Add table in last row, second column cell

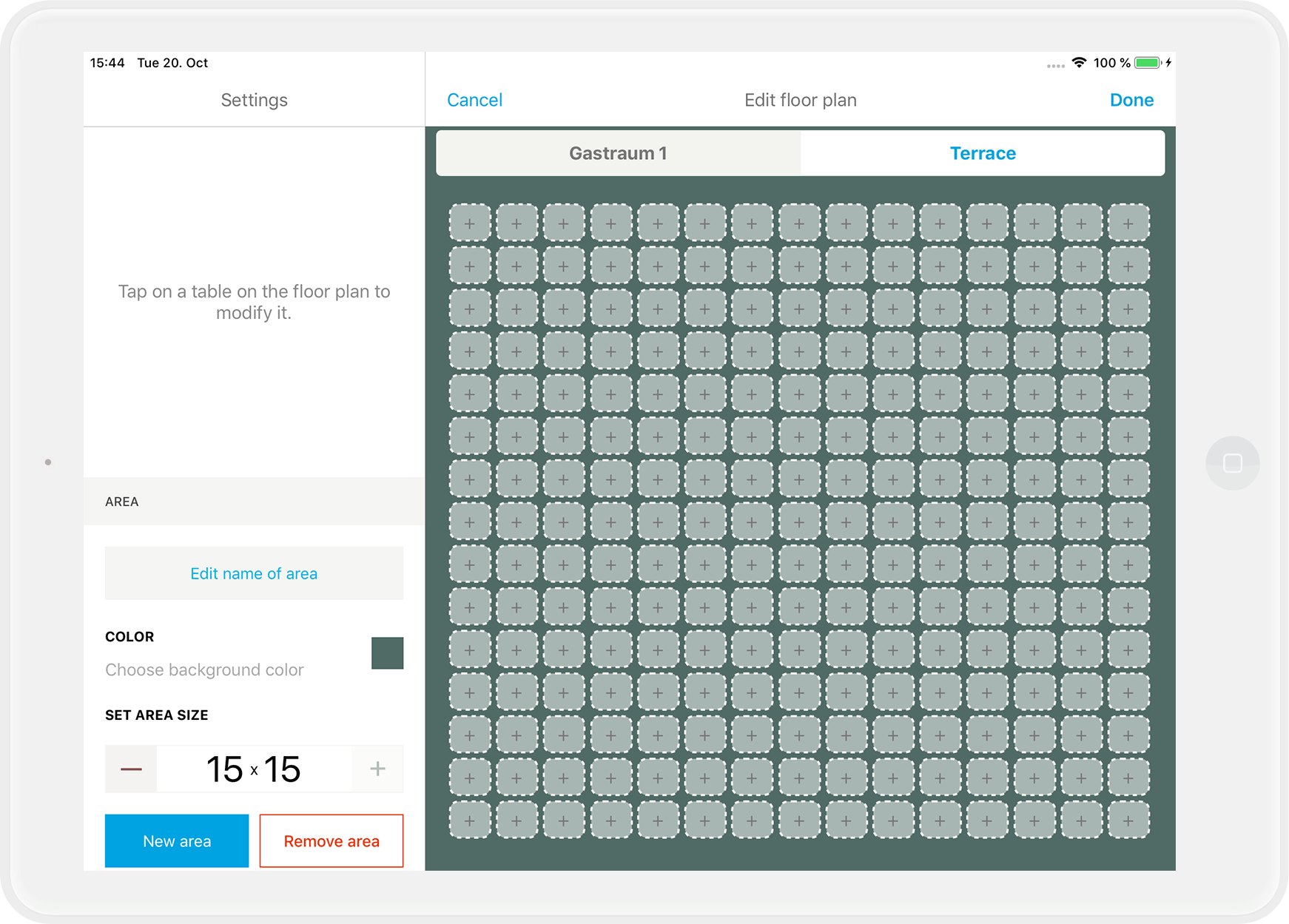click(516, 820)
